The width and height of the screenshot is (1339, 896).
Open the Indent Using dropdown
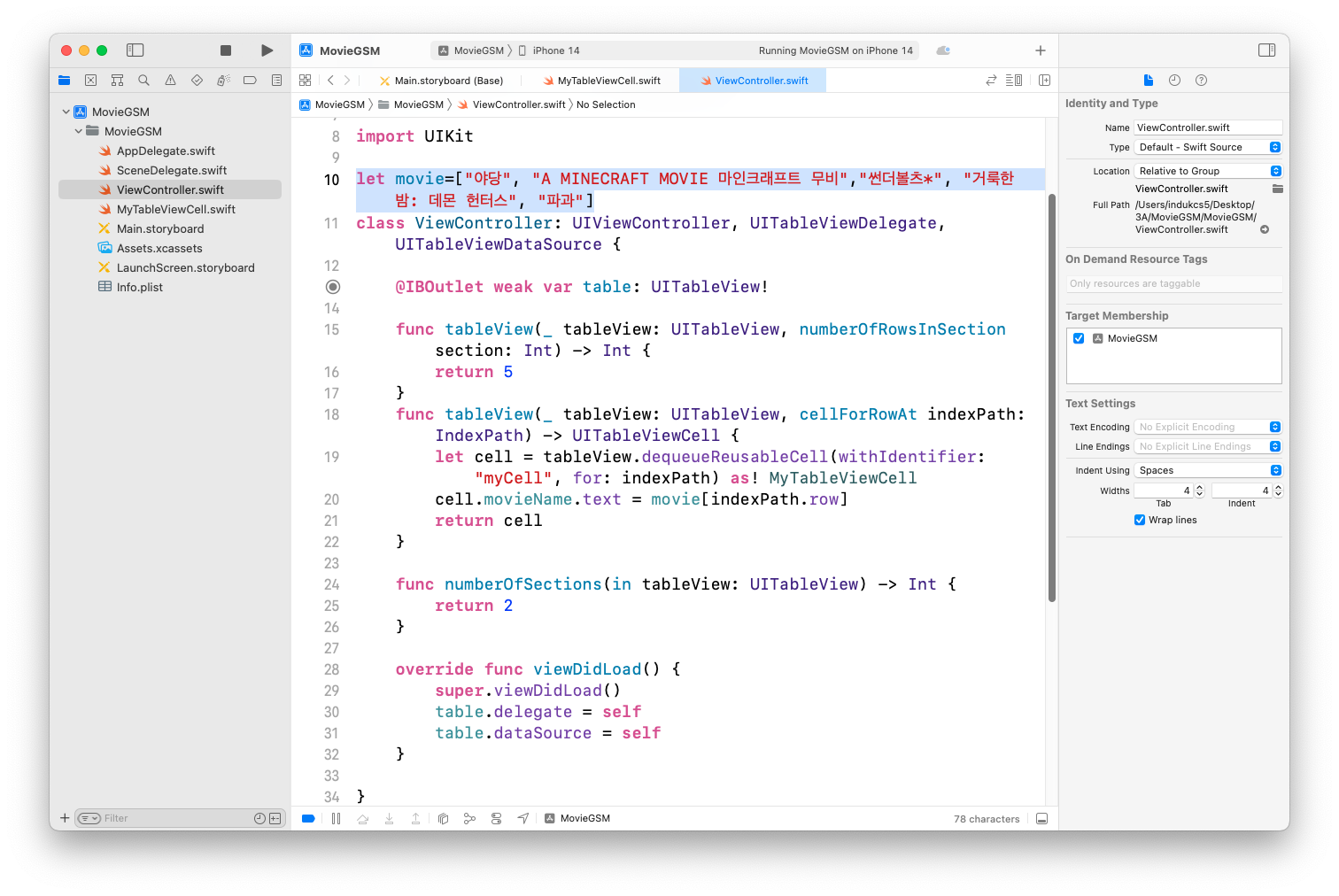click(1208, 470)
